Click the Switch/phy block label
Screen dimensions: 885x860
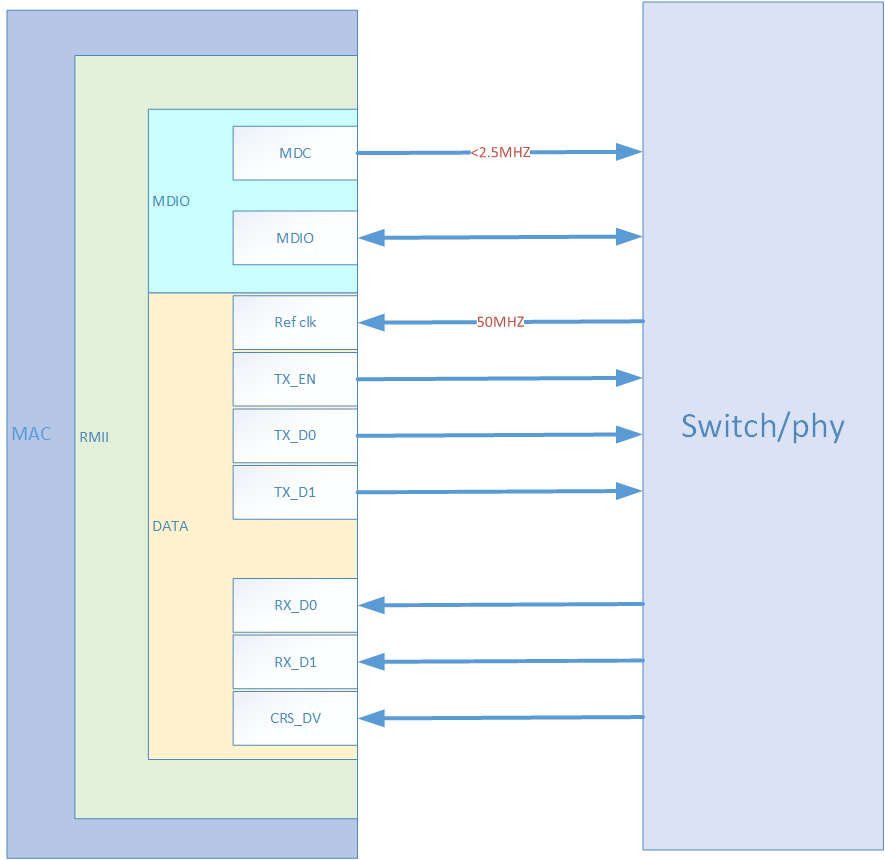[762, 426]
